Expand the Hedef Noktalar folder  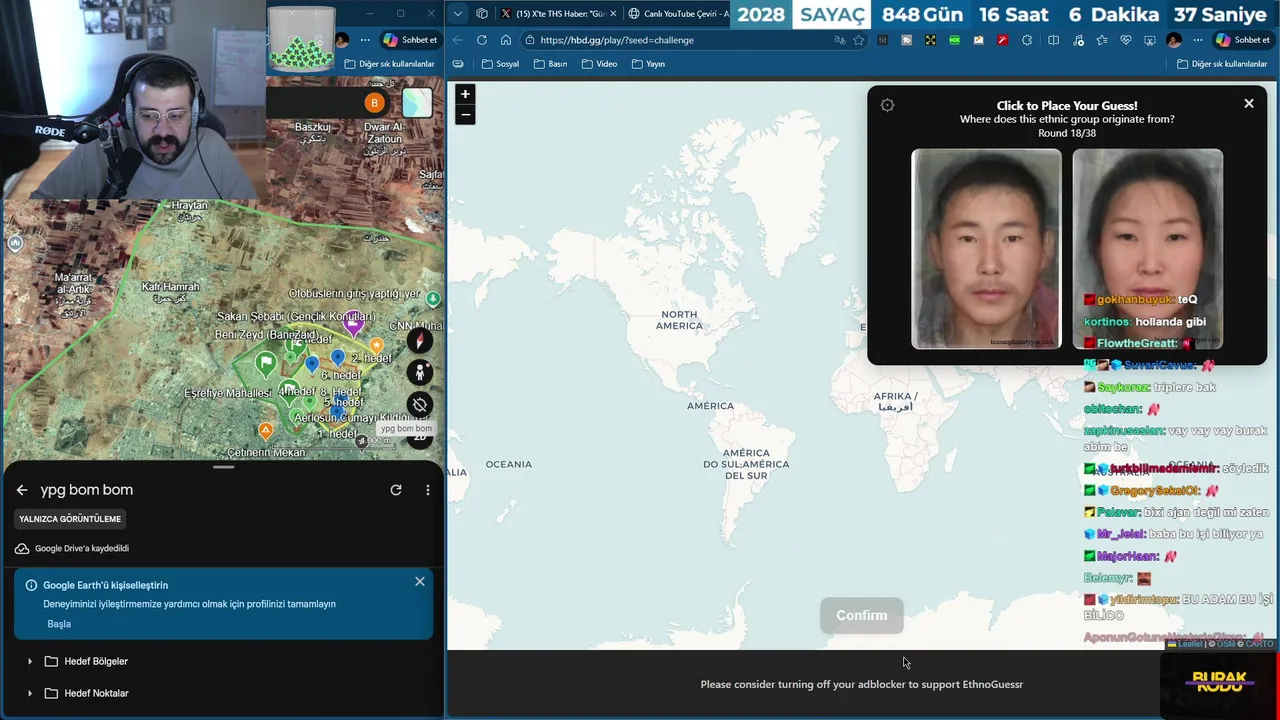tap(29, 693)
